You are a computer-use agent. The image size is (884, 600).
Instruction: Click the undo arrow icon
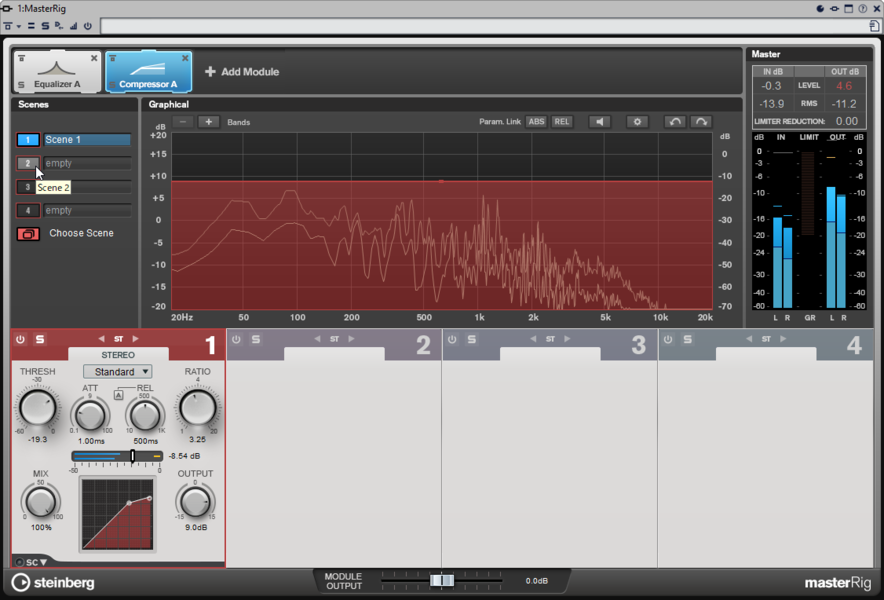(x=675, y=122)
